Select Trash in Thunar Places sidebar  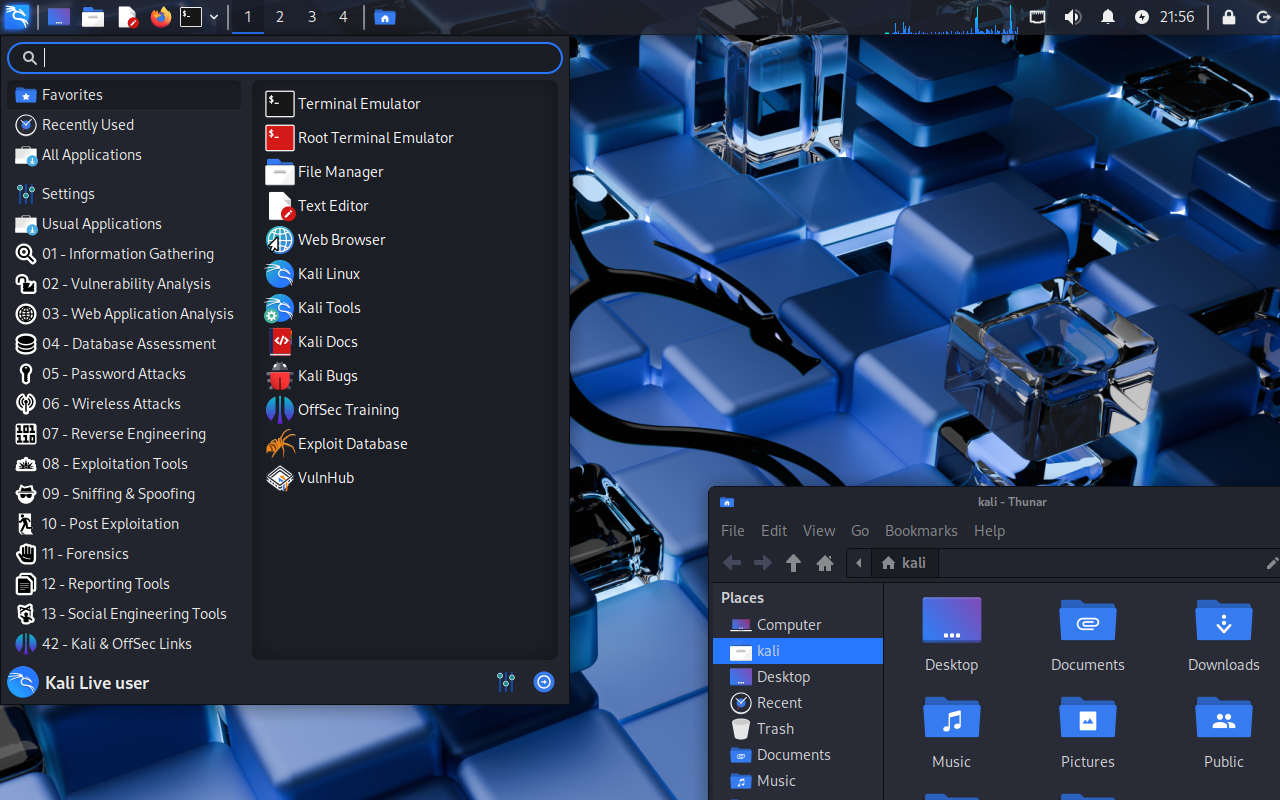(x=798, y=729)
